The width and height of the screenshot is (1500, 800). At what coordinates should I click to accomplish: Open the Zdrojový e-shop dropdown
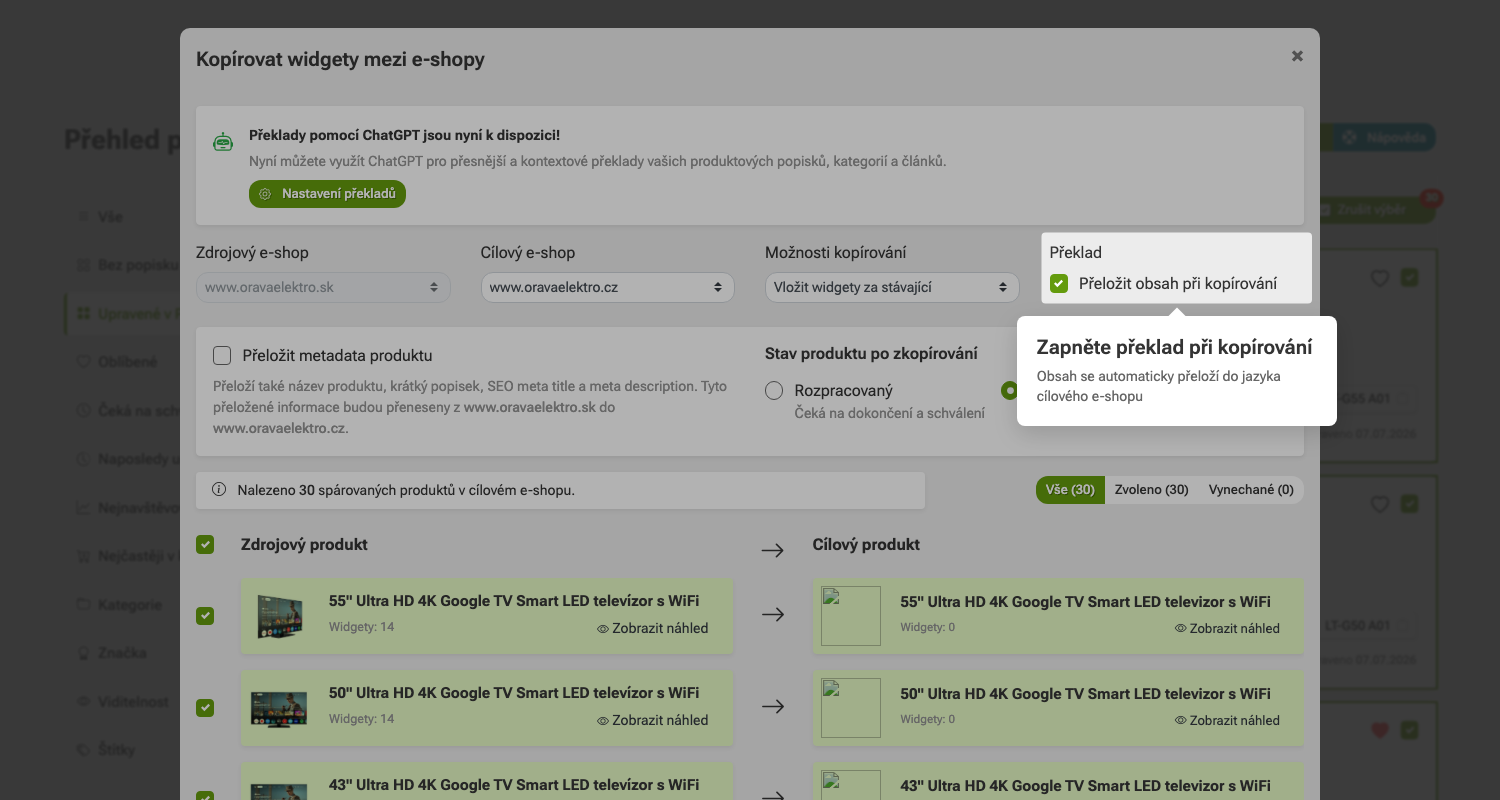click(x=323, y=287)
